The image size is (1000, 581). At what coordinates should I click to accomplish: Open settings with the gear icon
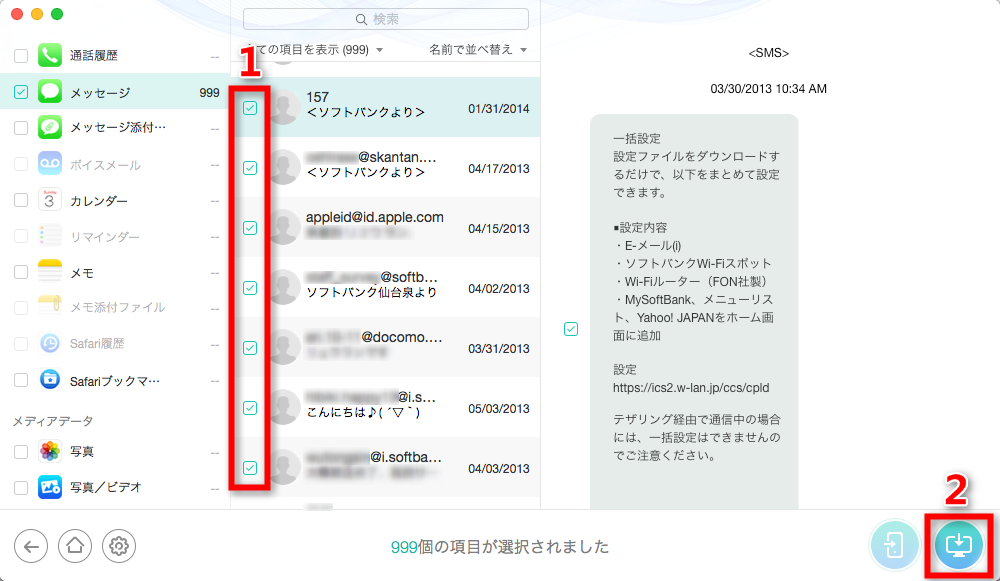119,547
